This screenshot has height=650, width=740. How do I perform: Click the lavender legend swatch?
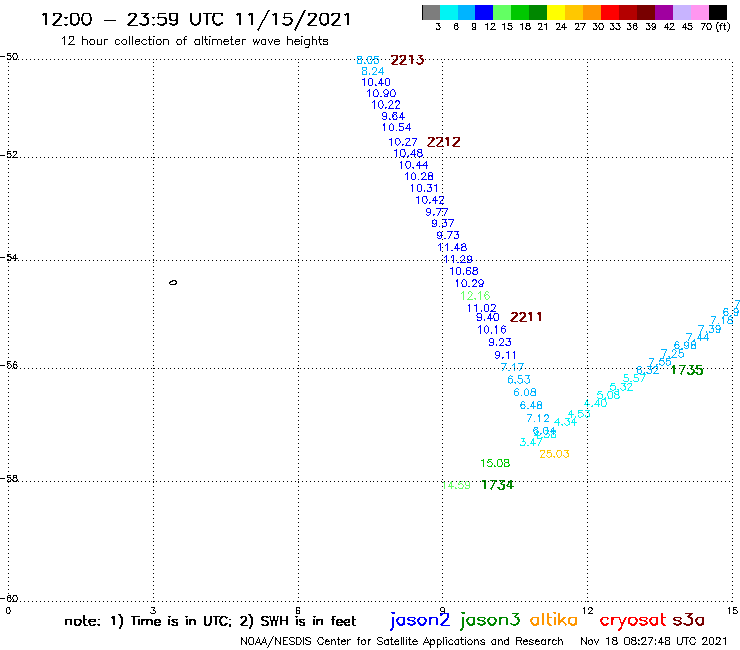(x=681, y=13)
